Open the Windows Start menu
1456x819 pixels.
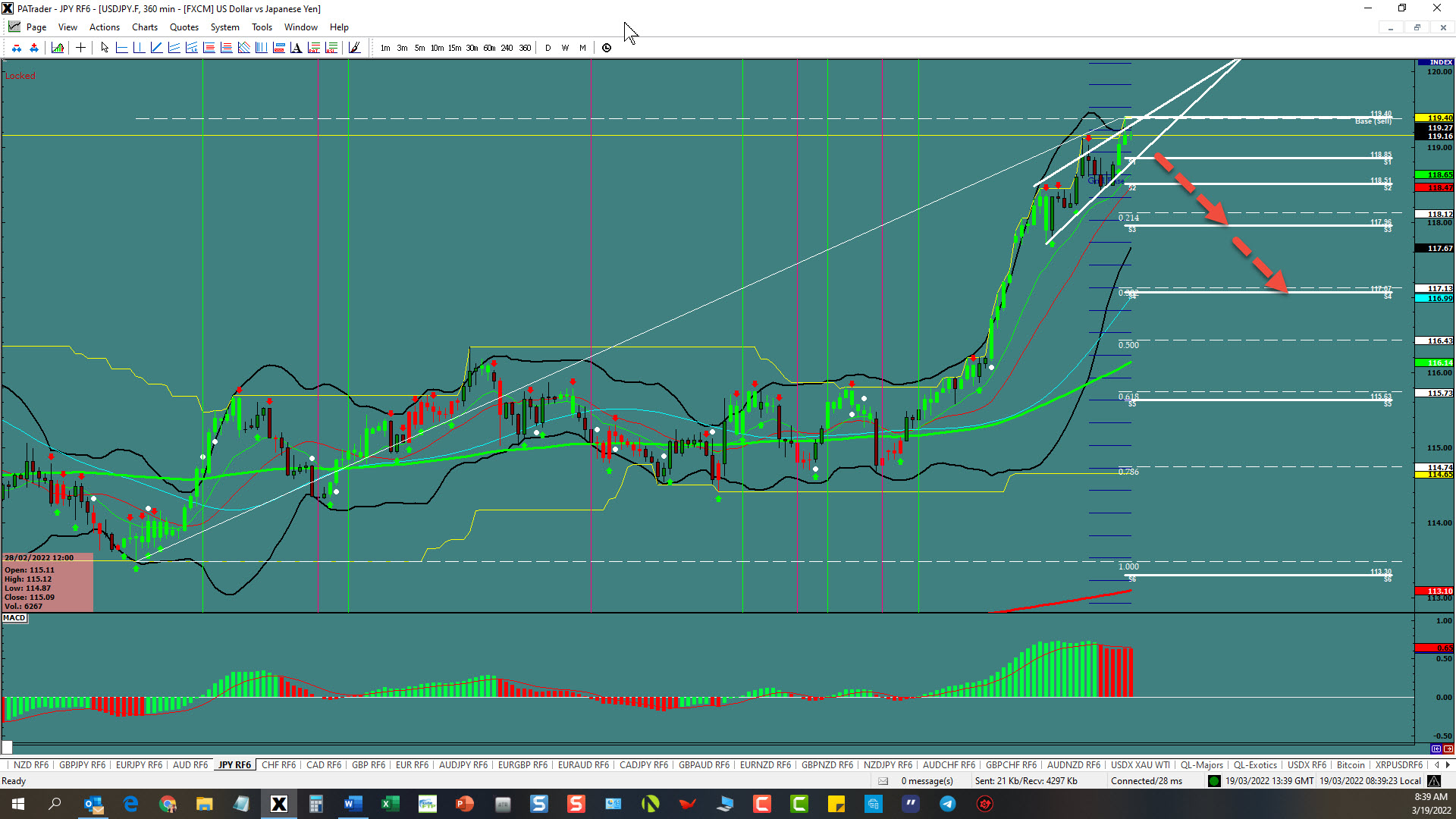tap(18, 804)
